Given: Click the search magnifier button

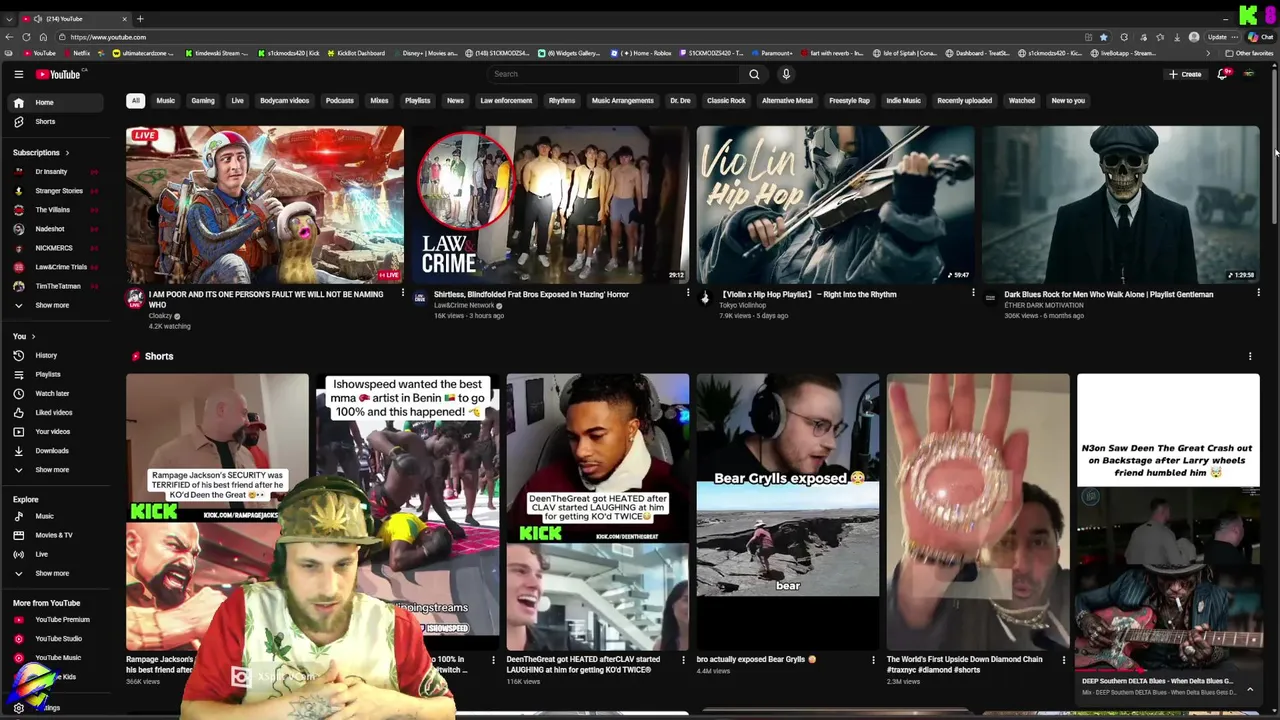Looking at the screenshot, I should pyautogui.click(x=754, y=74).
